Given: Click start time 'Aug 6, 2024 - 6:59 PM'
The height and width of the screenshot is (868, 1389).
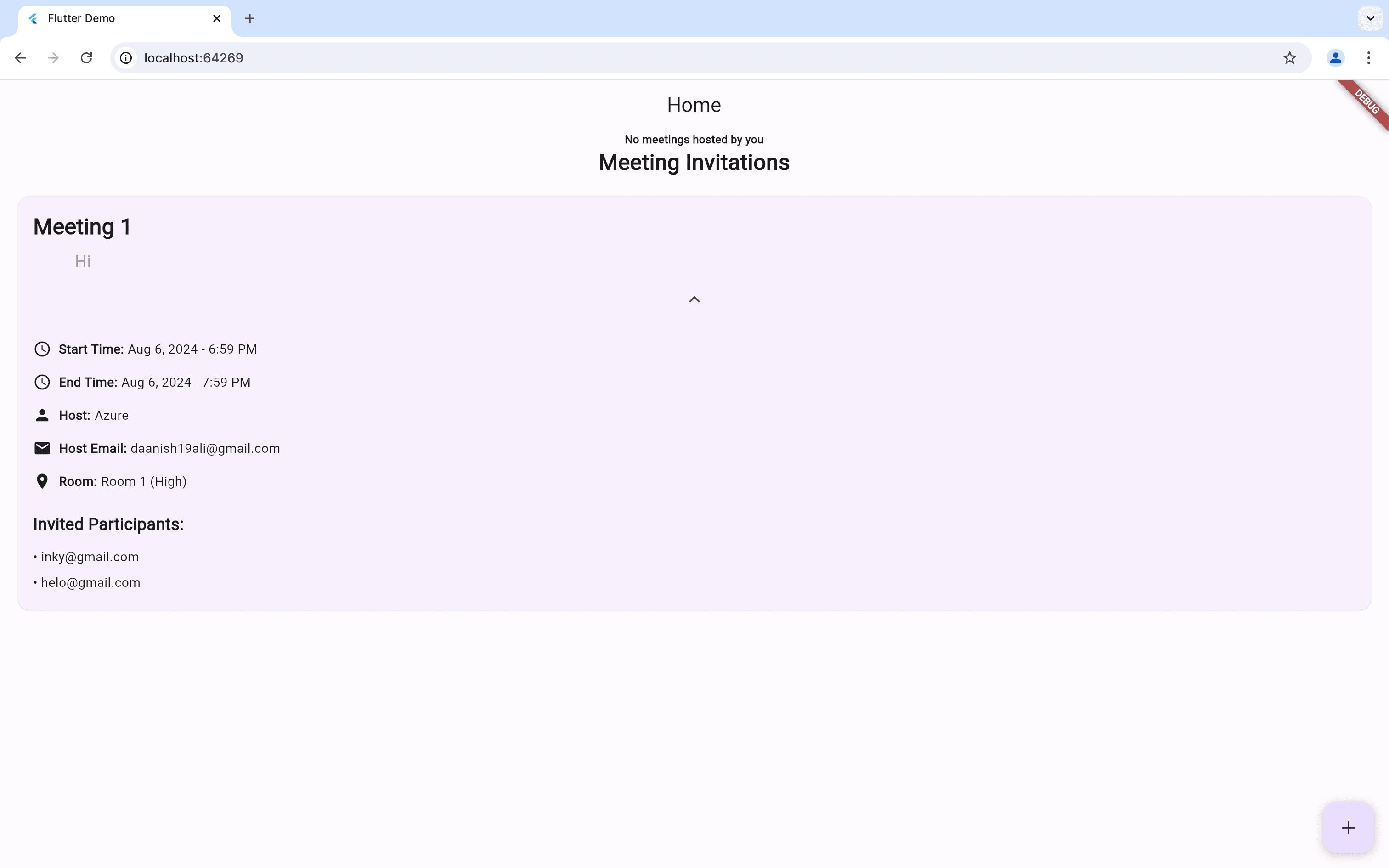Looking at the screenshot, I should pyautogui.click(x=192, y=349).
